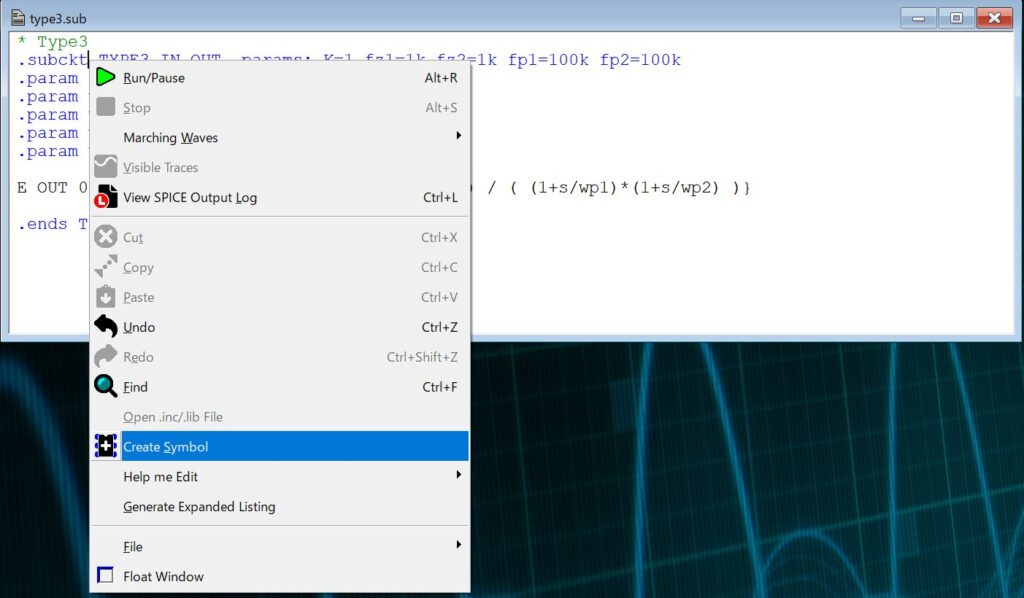Click the View SPICE Output Log icon
Viewport: 1024px width, 598px height.
click(106, 197)
